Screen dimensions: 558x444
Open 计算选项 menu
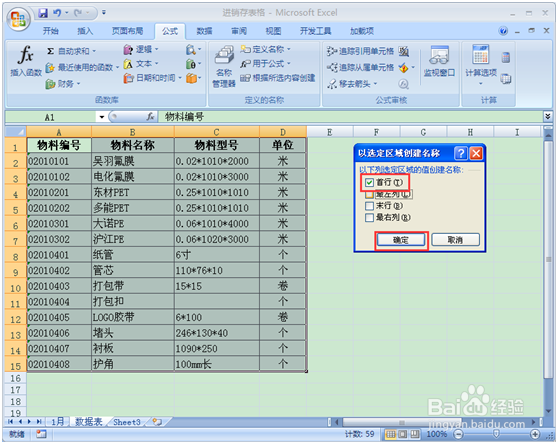tap(481, 65)
